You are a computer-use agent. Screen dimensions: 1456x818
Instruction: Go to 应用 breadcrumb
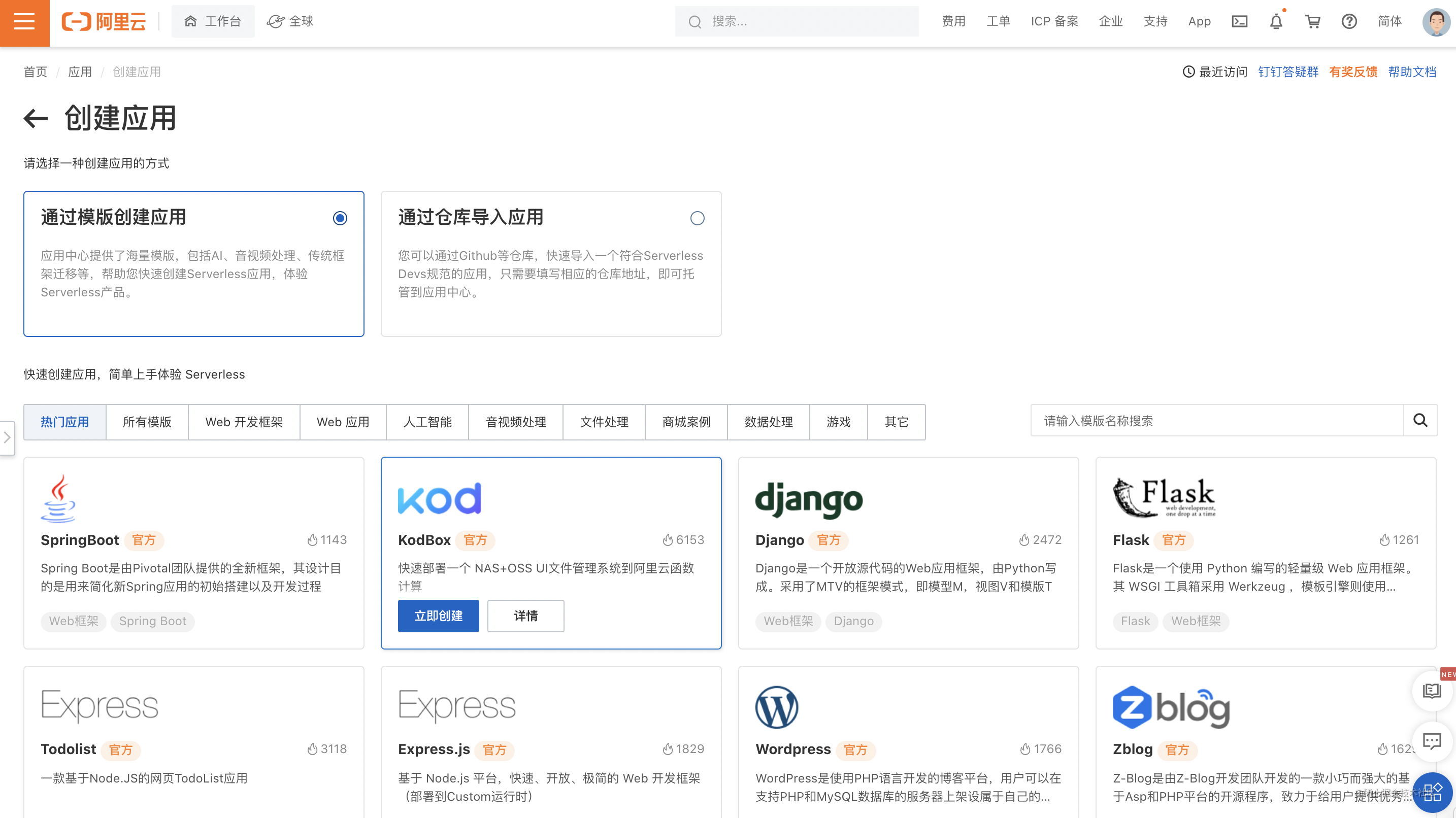80,72
